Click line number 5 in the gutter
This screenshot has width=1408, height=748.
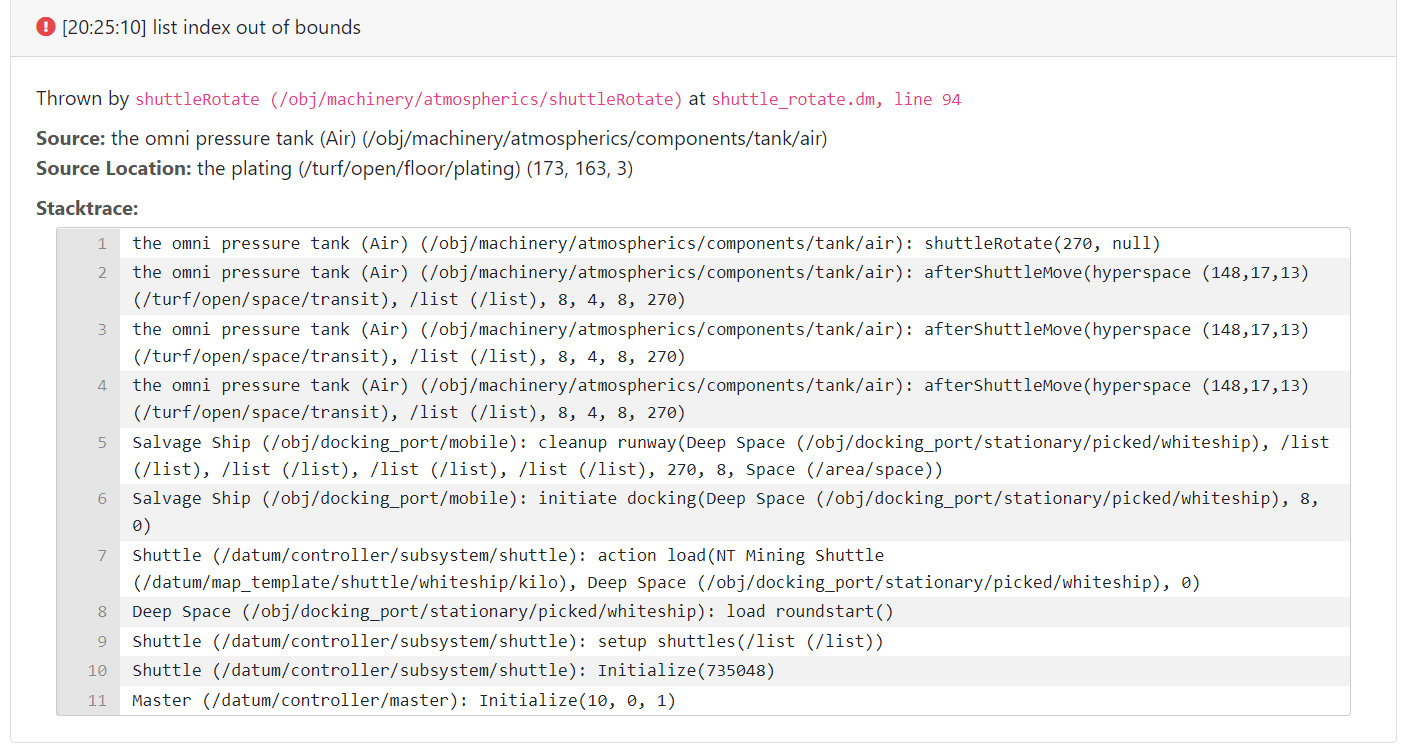click(x=101, y=442)
